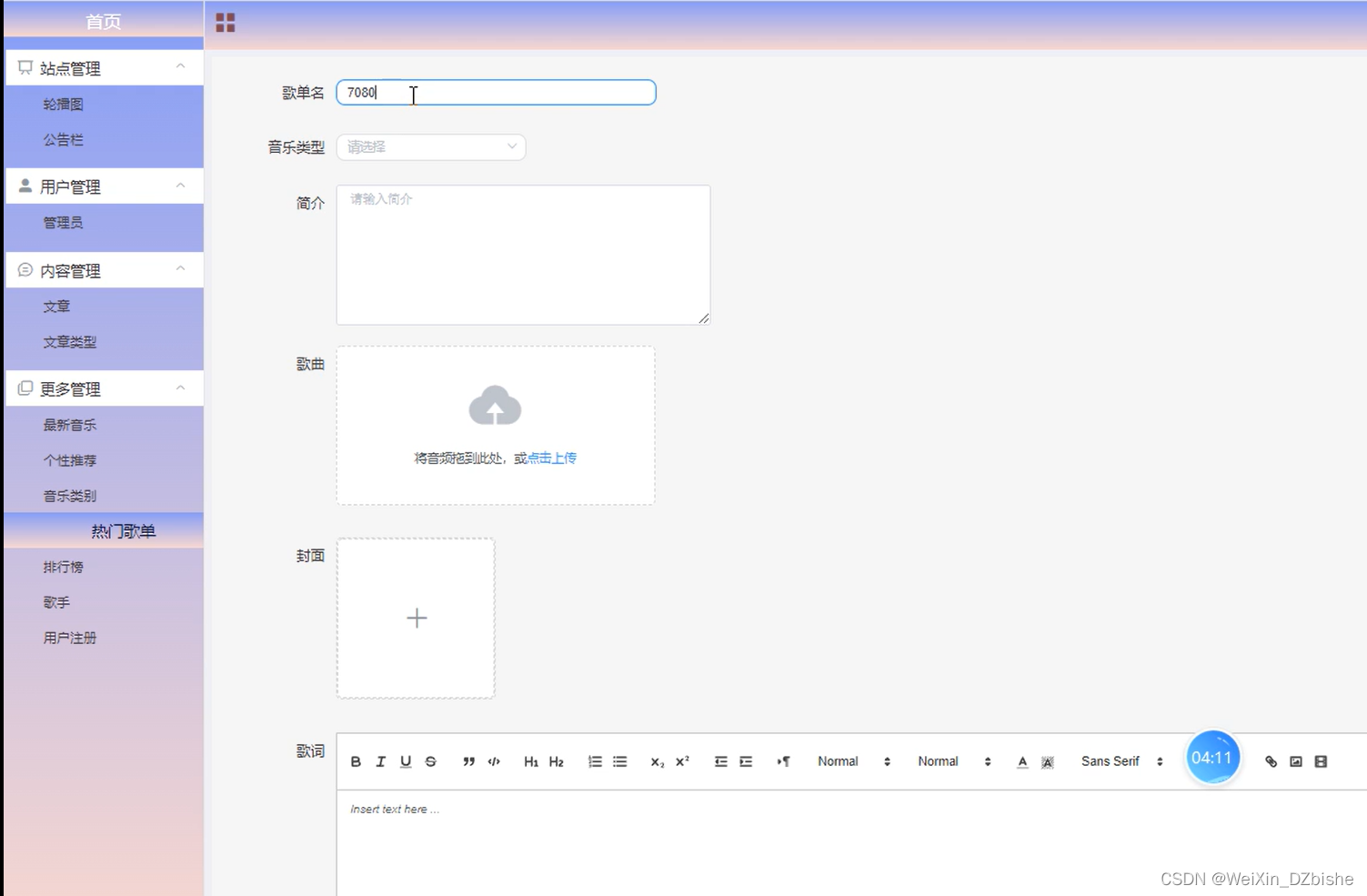1367x896 pixels.
Task: Insert a video in lyrics editor
Action: (x=1321, y=761)
